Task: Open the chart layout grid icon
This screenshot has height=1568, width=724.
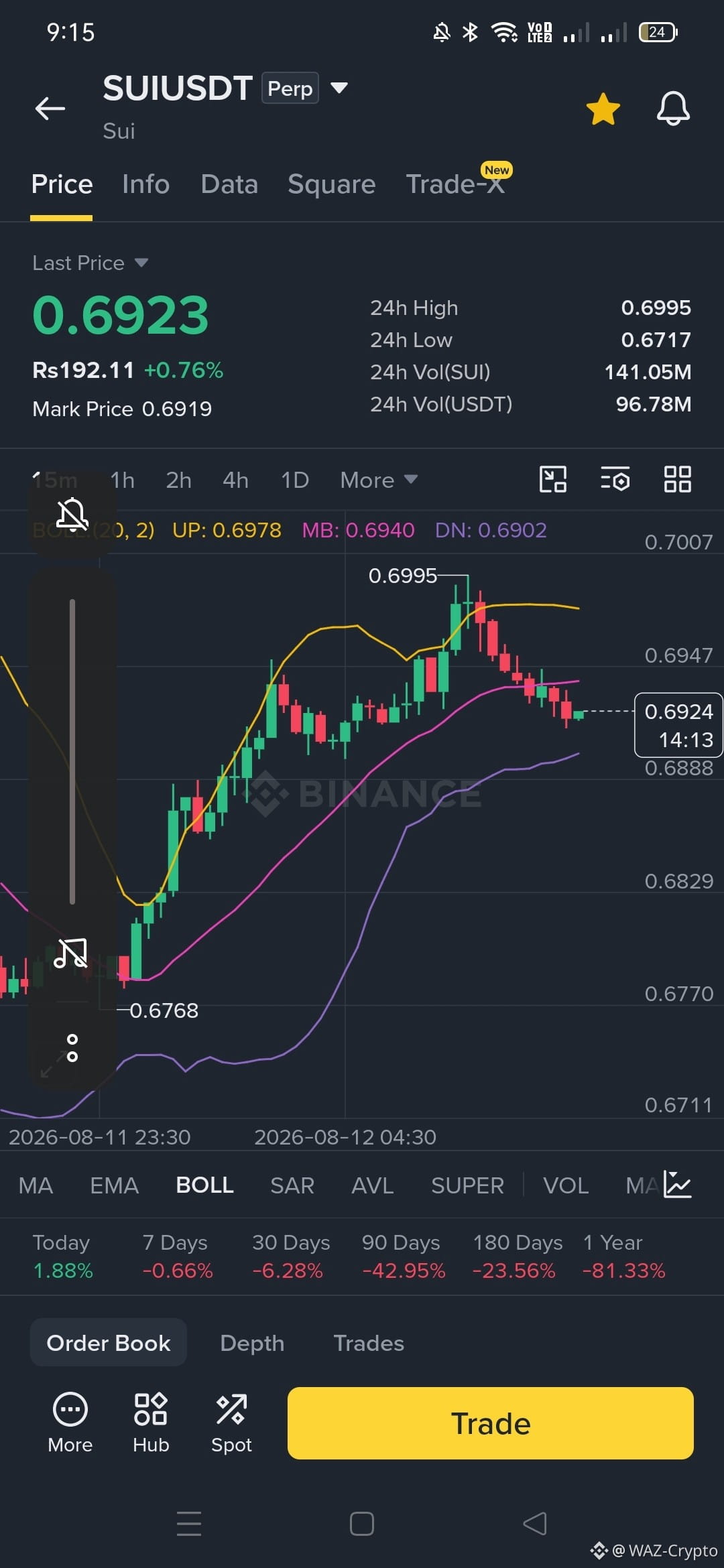Action: click(x=677, y=480)
